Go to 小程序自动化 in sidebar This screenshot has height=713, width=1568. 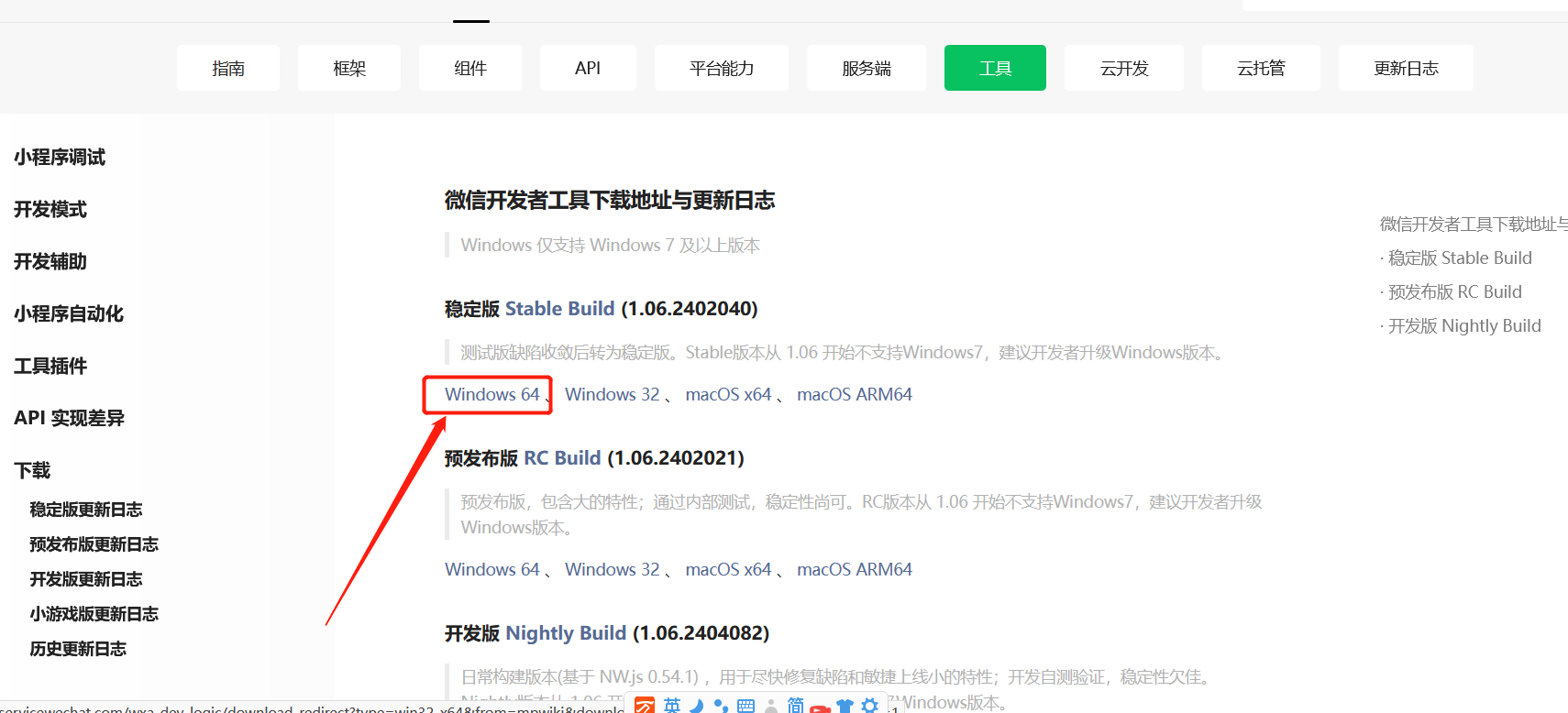(69, 313)
